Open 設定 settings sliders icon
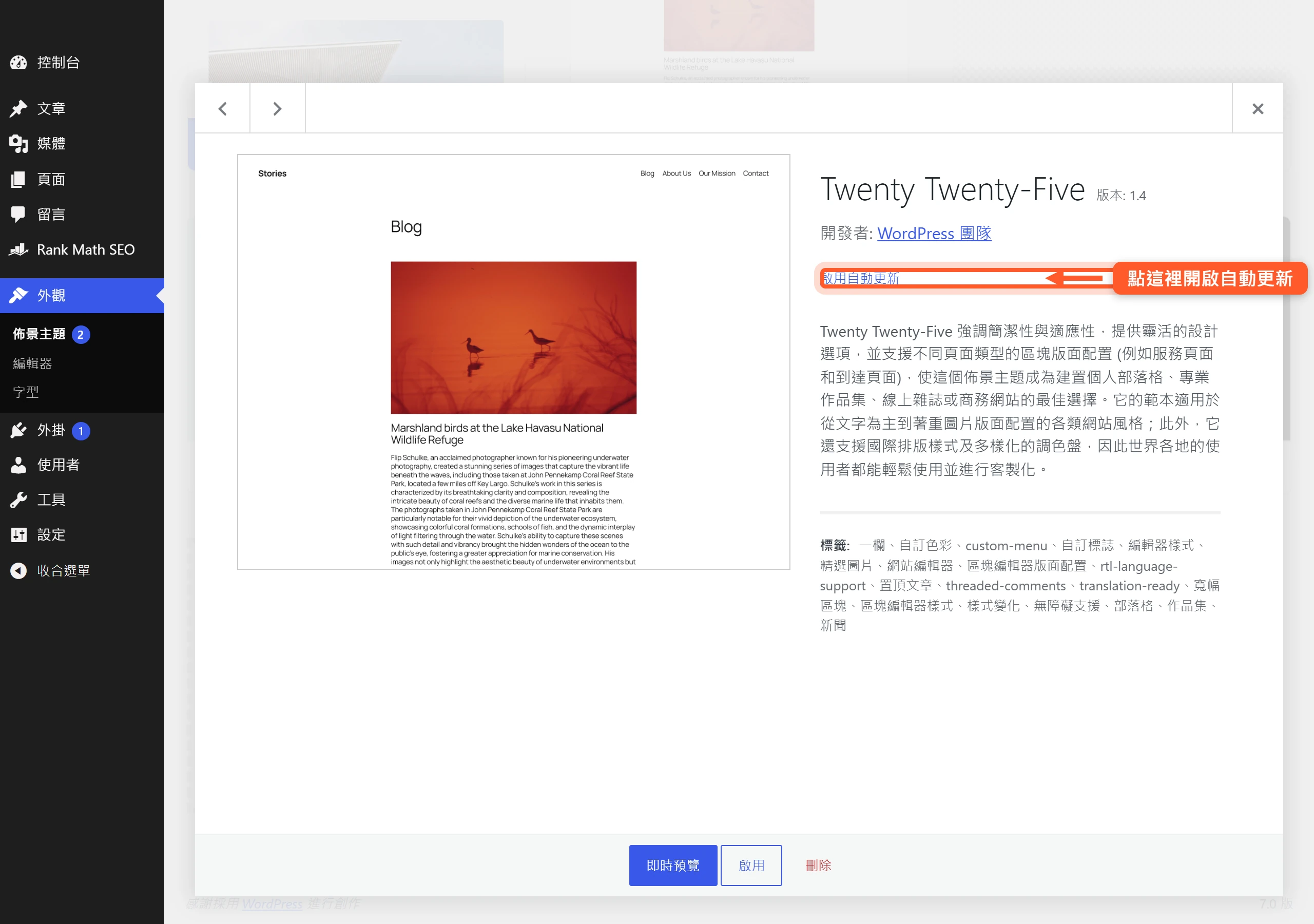 coord(18,535)
